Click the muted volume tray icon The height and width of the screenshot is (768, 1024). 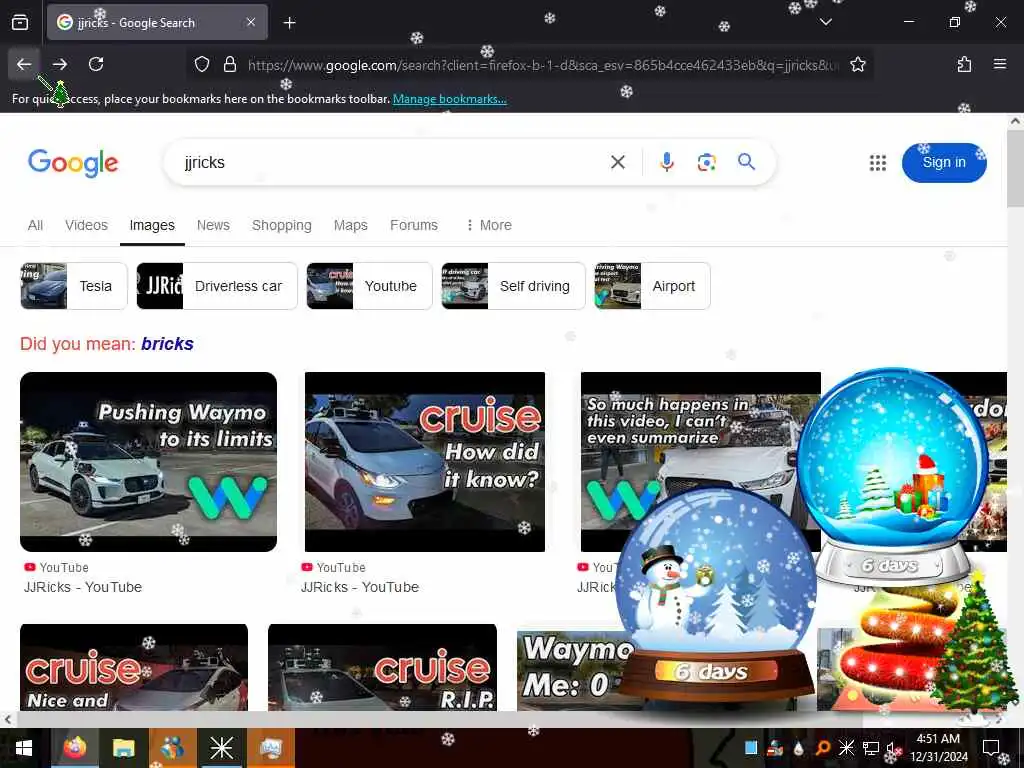(x=893, y=748)
